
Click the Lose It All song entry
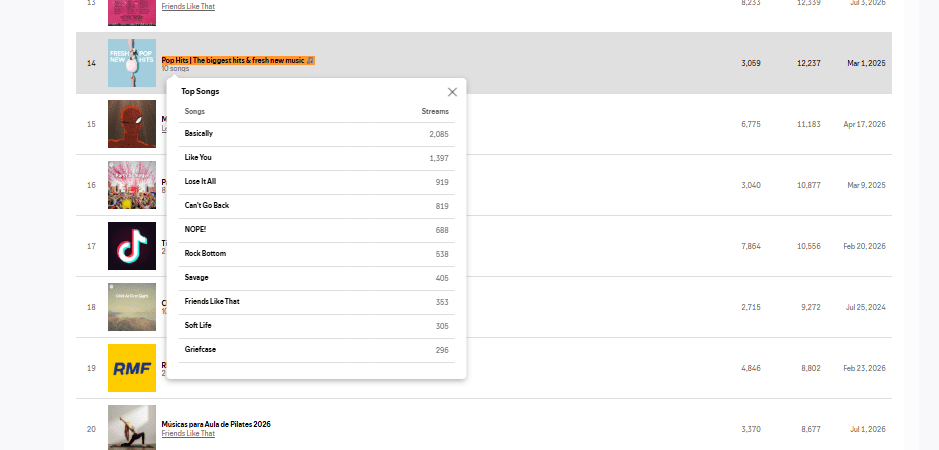[x=316, y=182]
